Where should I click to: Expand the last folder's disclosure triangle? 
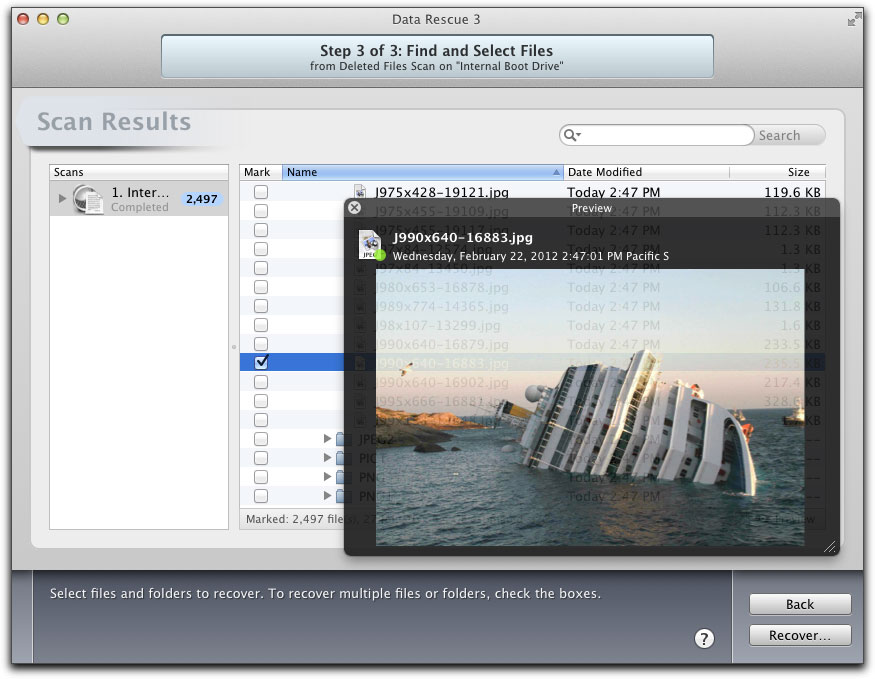327,496
